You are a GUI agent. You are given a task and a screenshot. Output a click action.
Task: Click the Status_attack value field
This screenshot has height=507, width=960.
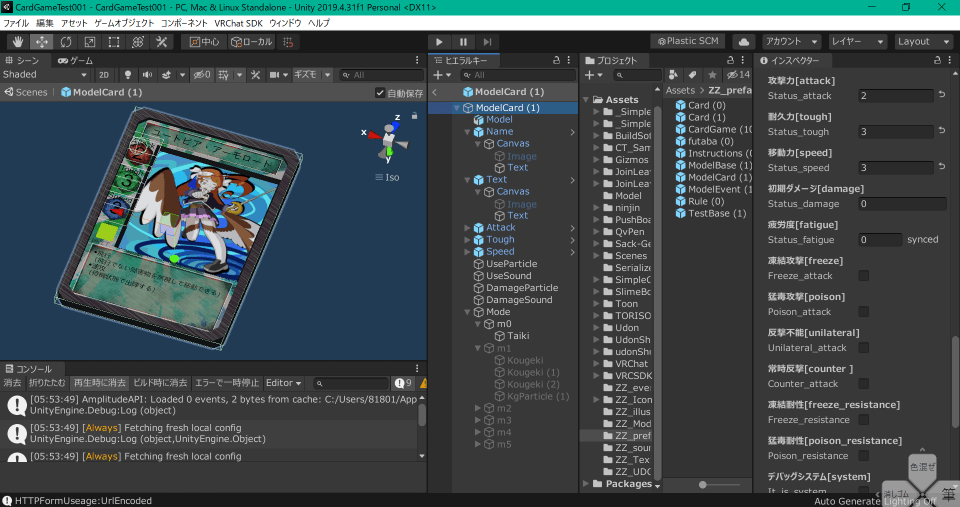coord(894,96)
